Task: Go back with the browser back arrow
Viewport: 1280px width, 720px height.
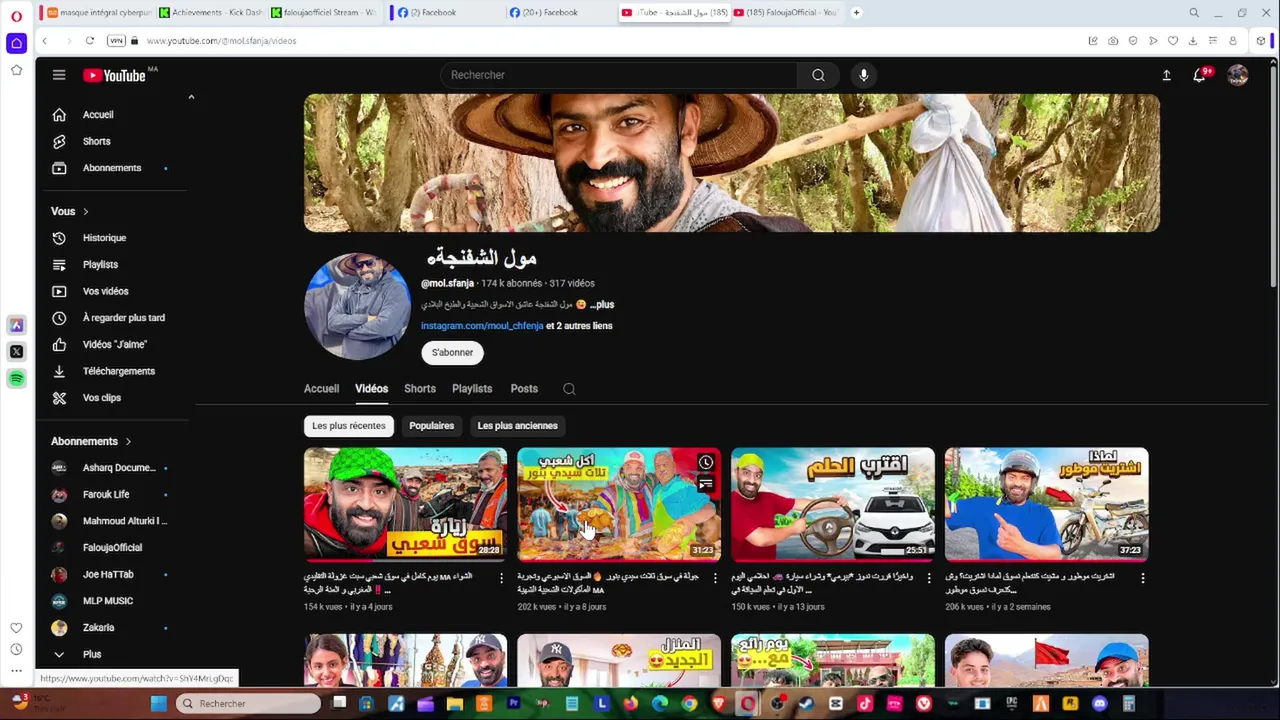Action: pyautogui.click(x=44, y=41)
